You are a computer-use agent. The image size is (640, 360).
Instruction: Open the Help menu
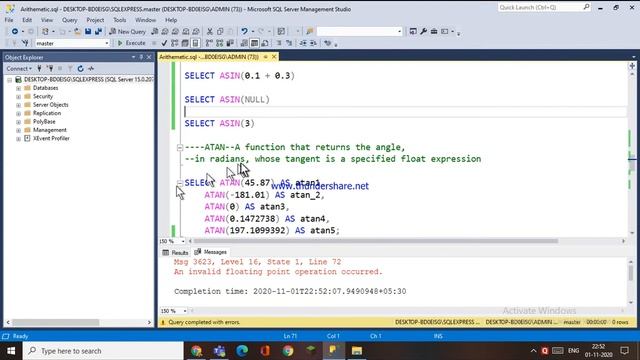[x=171, y=20]
